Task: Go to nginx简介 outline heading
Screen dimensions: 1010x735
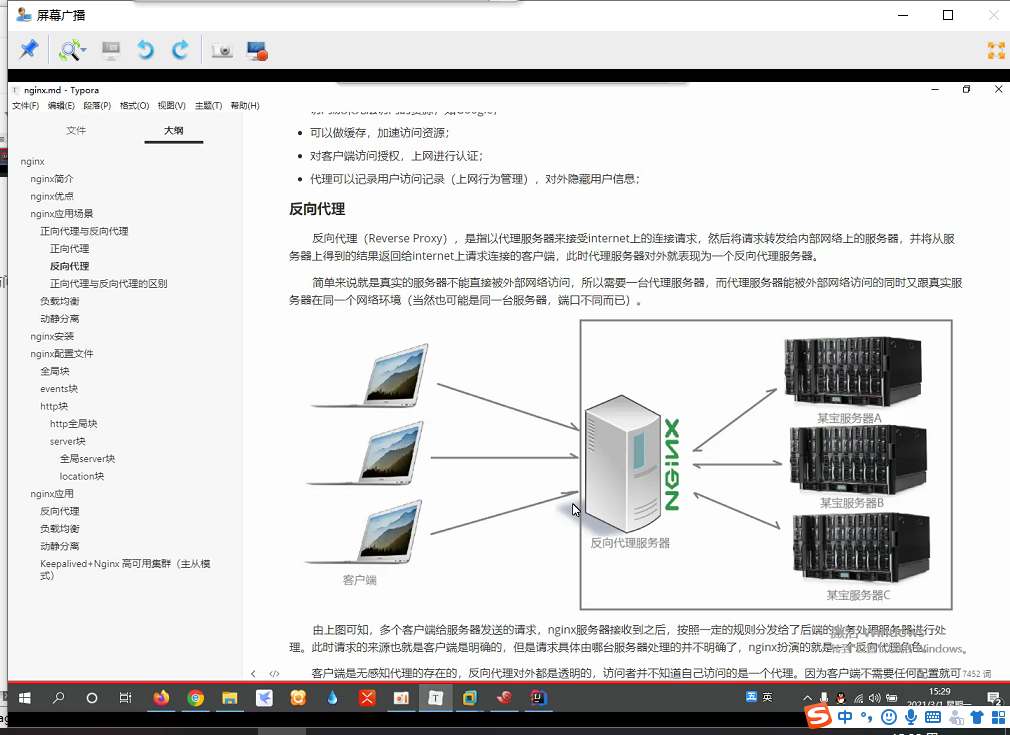Action: [x=52, y=179]
